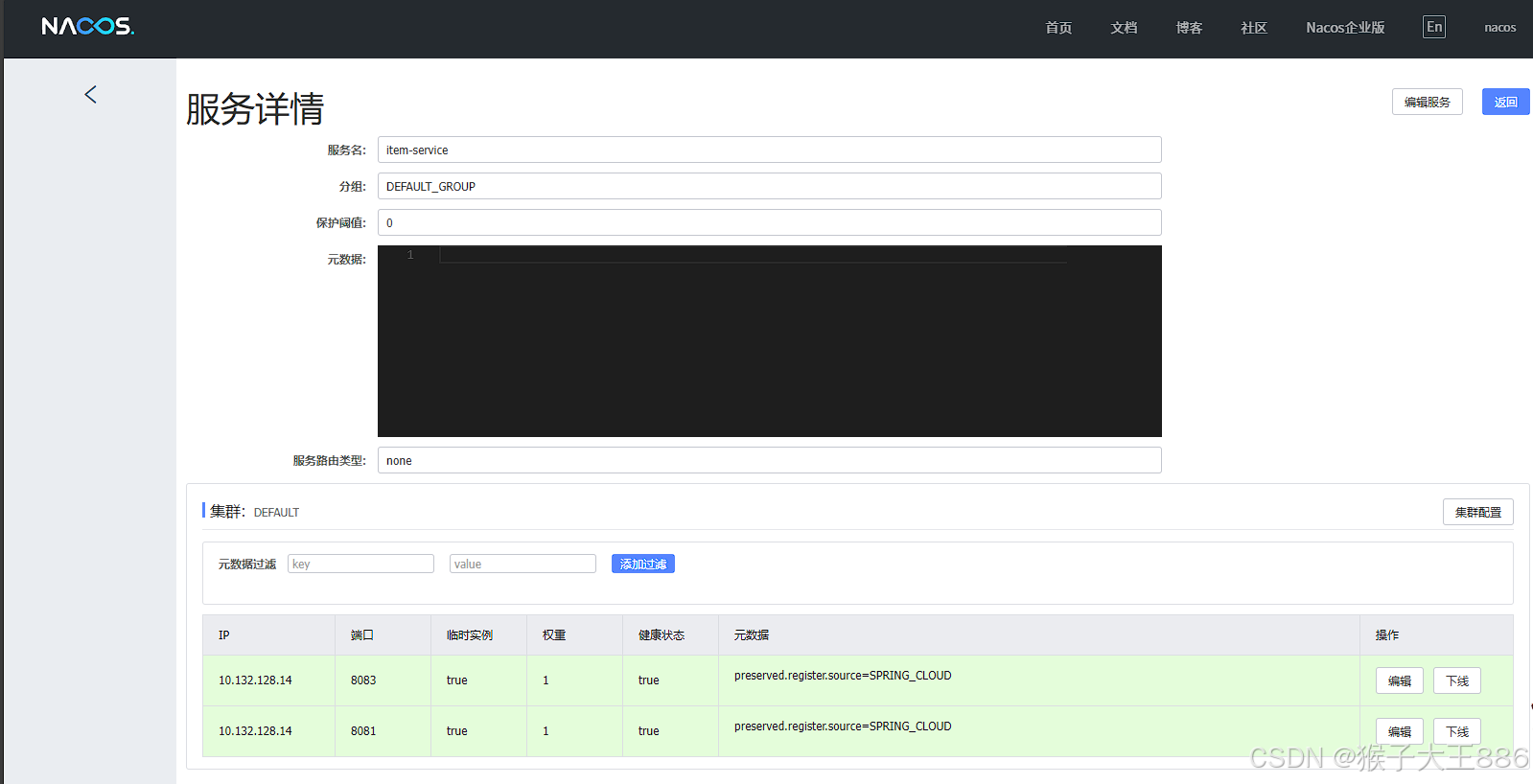Edit the instance on port 8081

pyautogui.click(x=1400, y=731)
